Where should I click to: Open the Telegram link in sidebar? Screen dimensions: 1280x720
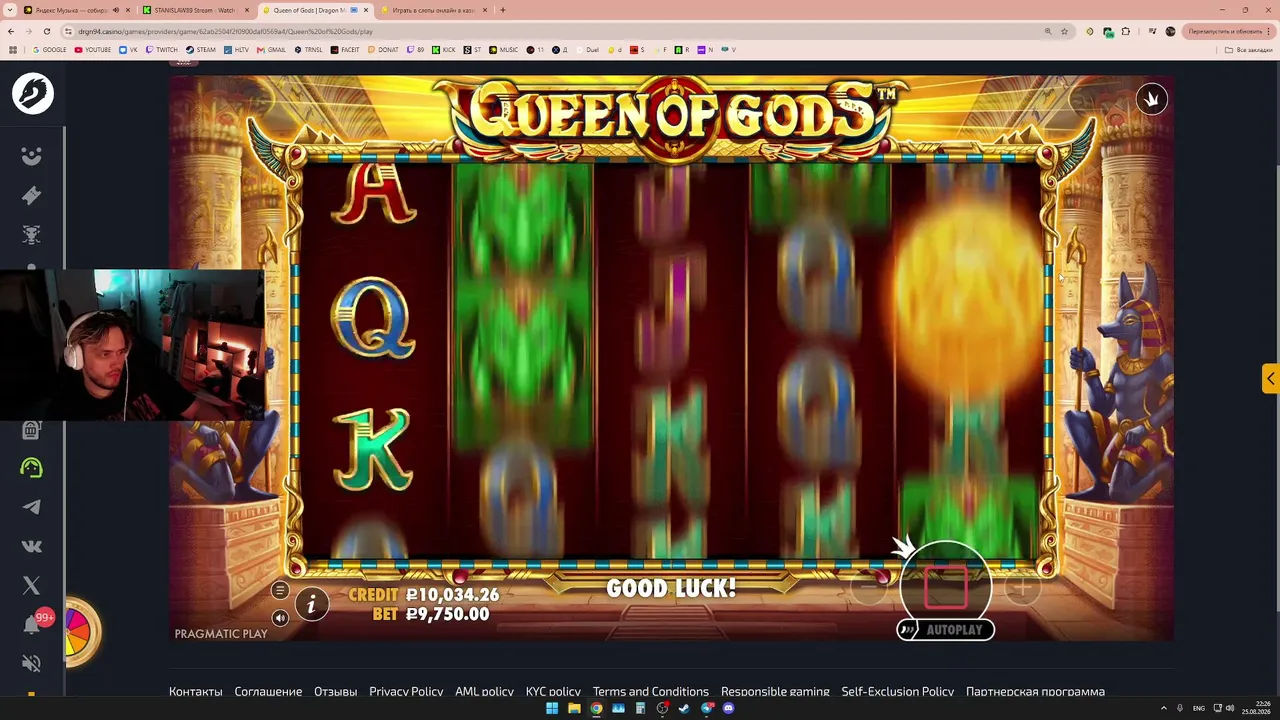(32, 507)
